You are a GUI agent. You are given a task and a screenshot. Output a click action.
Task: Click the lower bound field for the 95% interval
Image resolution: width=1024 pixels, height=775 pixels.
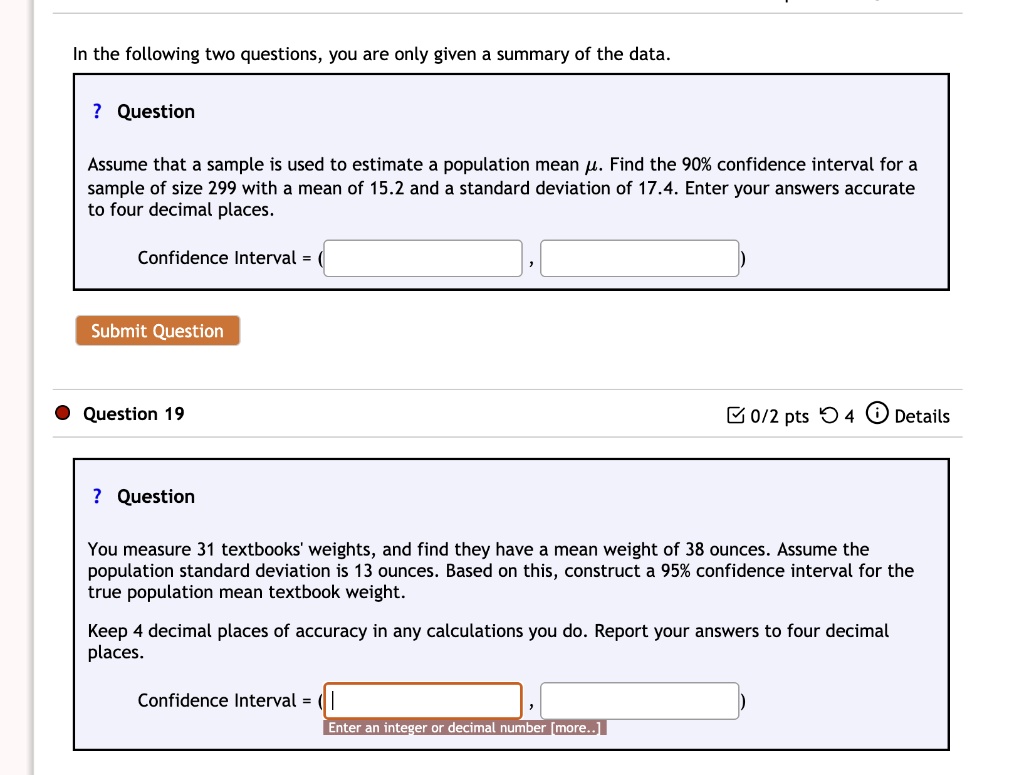click(x=423, y=700)
